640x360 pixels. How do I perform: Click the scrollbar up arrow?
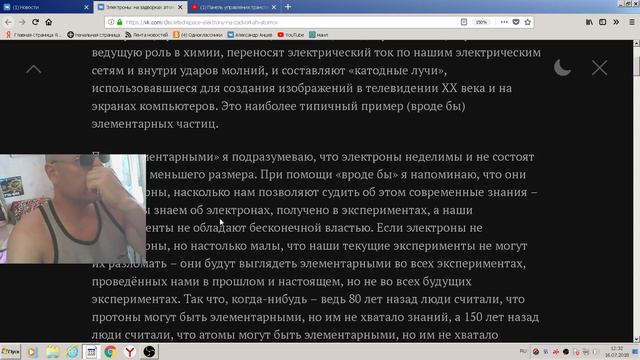(x=636, y=43)
